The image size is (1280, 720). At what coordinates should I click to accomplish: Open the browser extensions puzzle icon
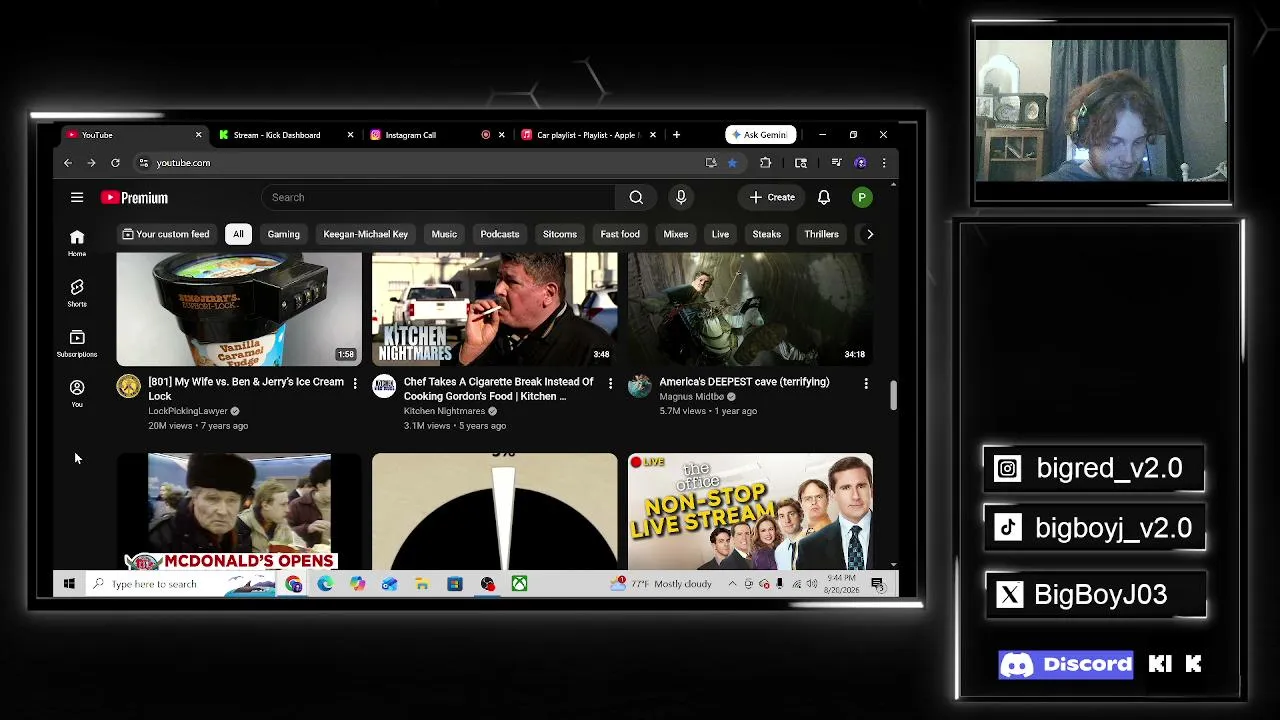tap(766, 163)
